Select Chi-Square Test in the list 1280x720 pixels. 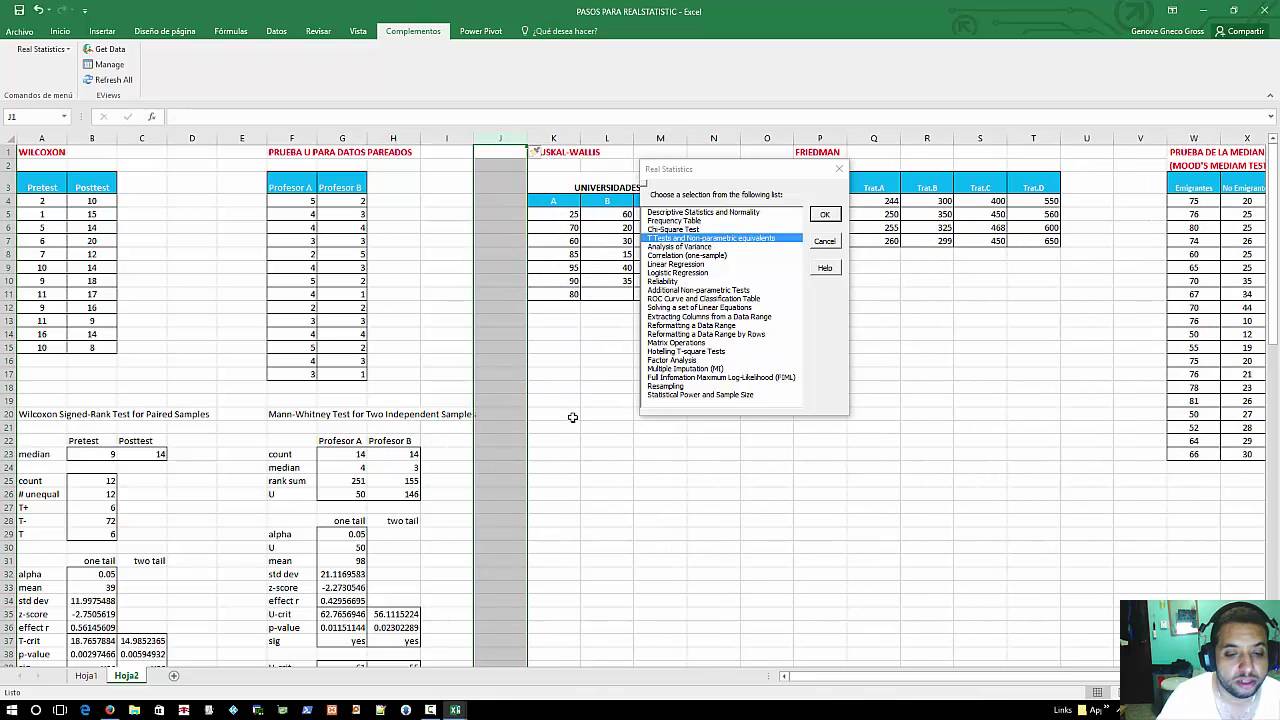click(x=673, y=229)
